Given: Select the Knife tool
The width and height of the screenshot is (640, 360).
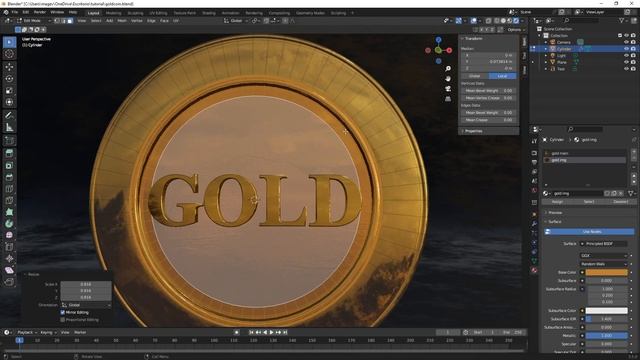Looking at the screenshot, I should click(x=9, y=200).
